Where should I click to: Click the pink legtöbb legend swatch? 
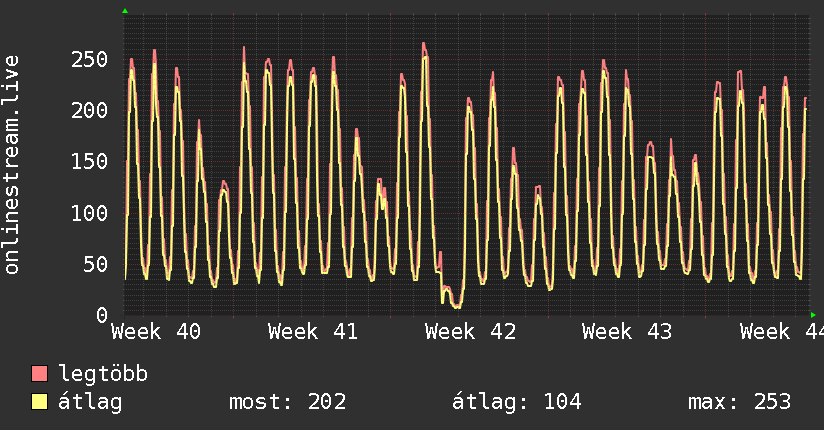tap(39, 373)
